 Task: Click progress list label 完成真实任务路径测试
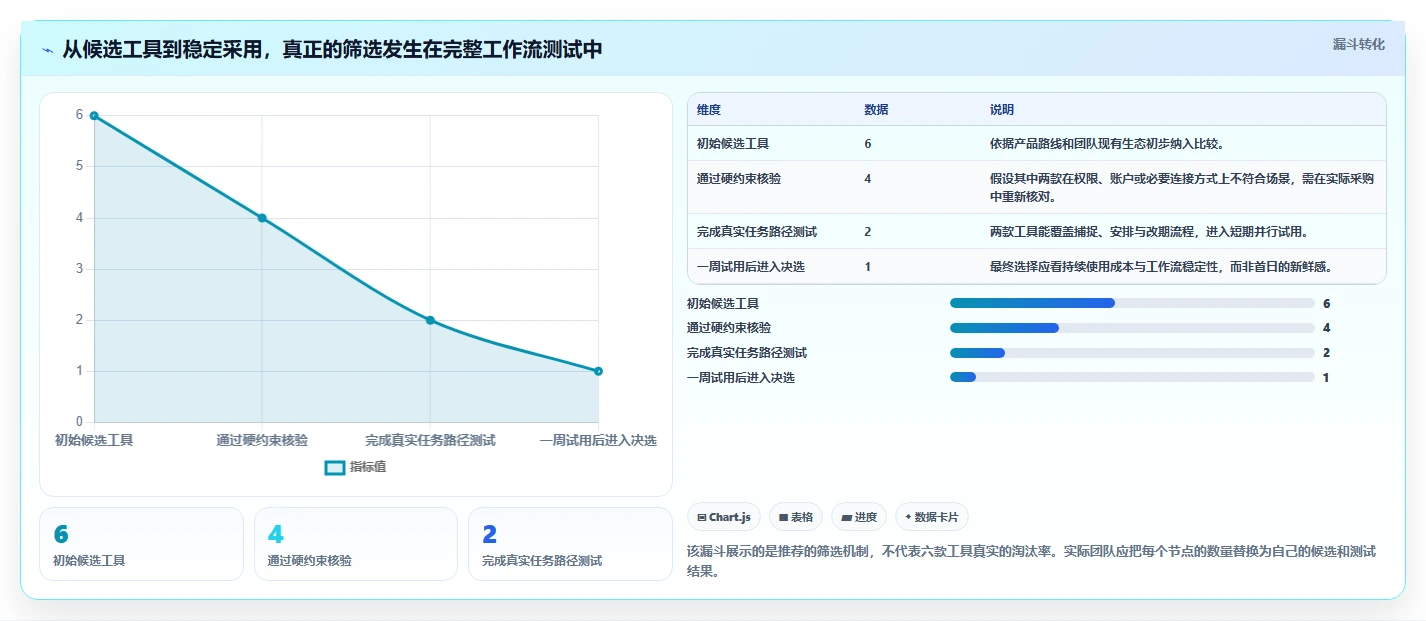(747, 353)
